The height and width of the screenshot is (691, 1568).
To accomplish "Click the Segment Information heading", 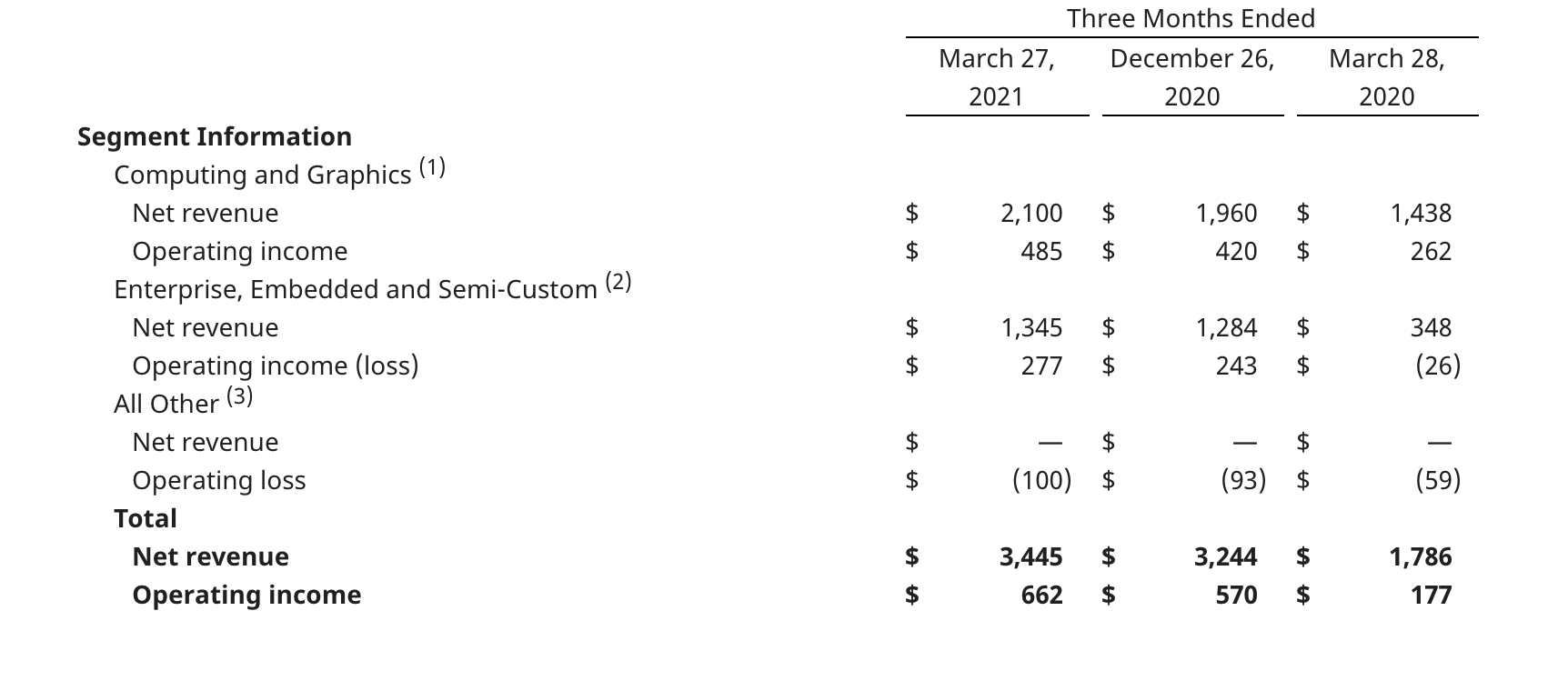I will [x=215, y=136].
